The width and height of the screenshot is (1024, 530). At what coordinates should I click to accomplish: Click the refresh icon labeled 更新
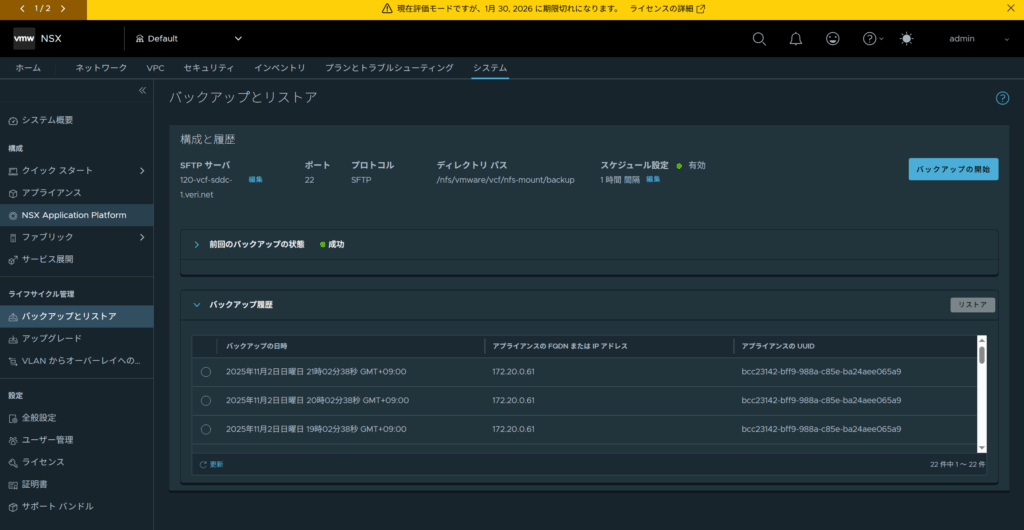coord(210,464)
